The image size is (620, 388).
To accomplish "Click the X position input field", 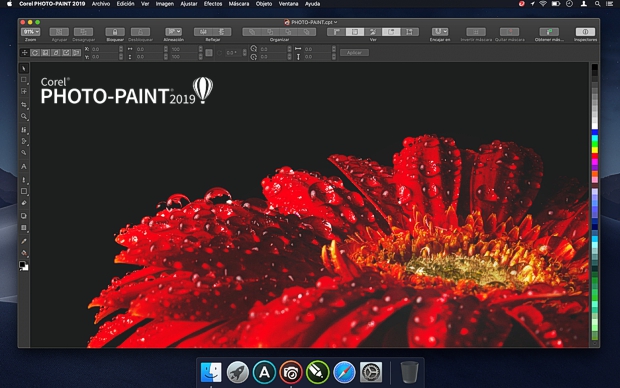I will click(x=105, y=49).
